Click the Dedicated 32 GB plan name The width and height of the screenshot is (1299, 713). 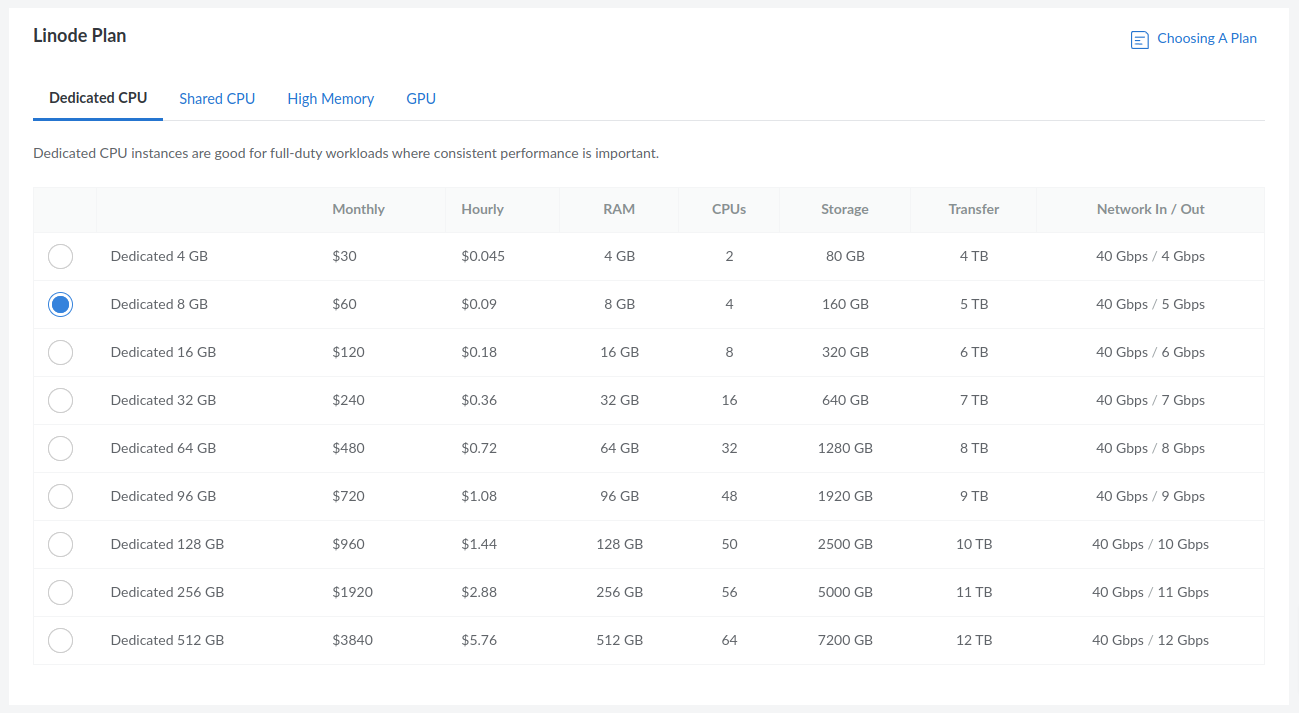163,400
